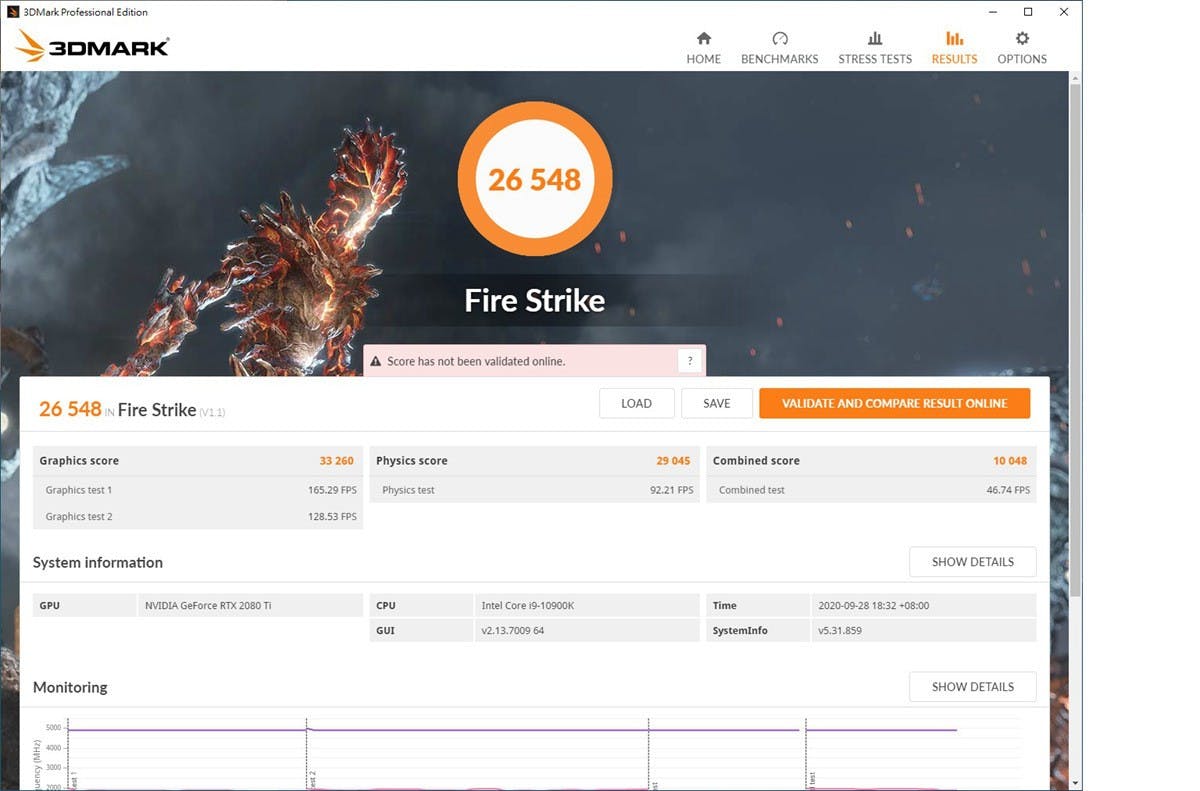Save the Fire Strike result
The image size is (1200, 791).
click(717, 403)
